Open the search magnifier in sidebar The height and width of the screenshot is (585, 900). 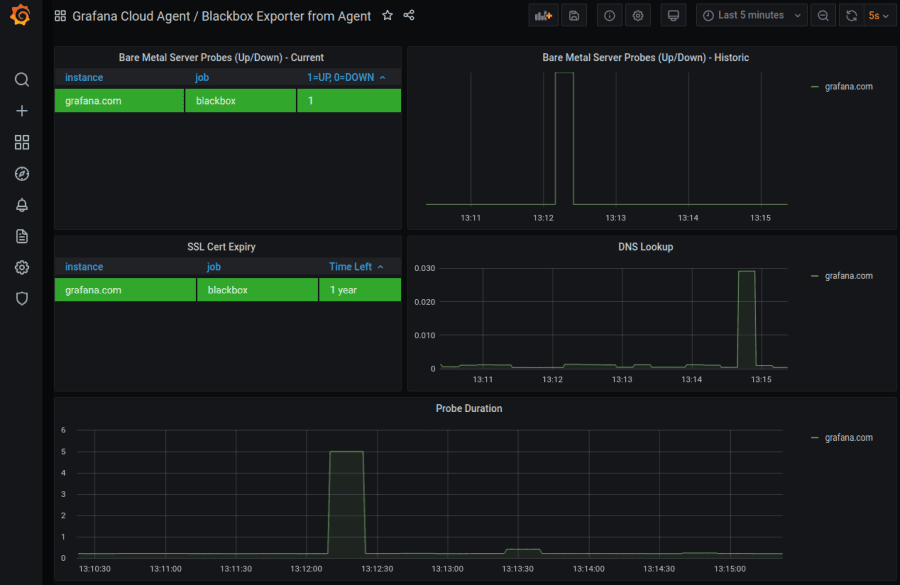[x=22, y=79]
